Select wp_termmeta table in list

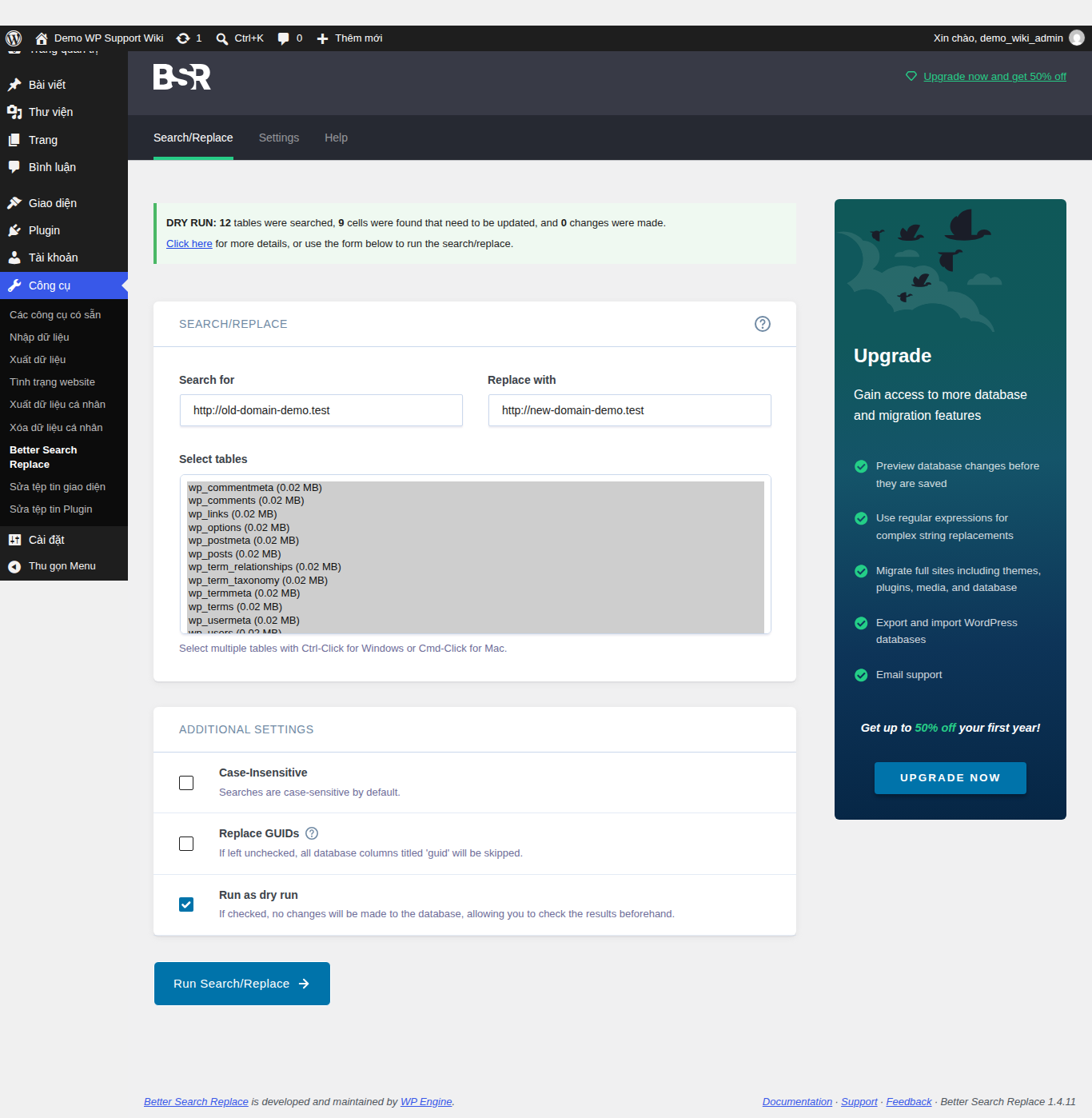click(x=476, y=593)
